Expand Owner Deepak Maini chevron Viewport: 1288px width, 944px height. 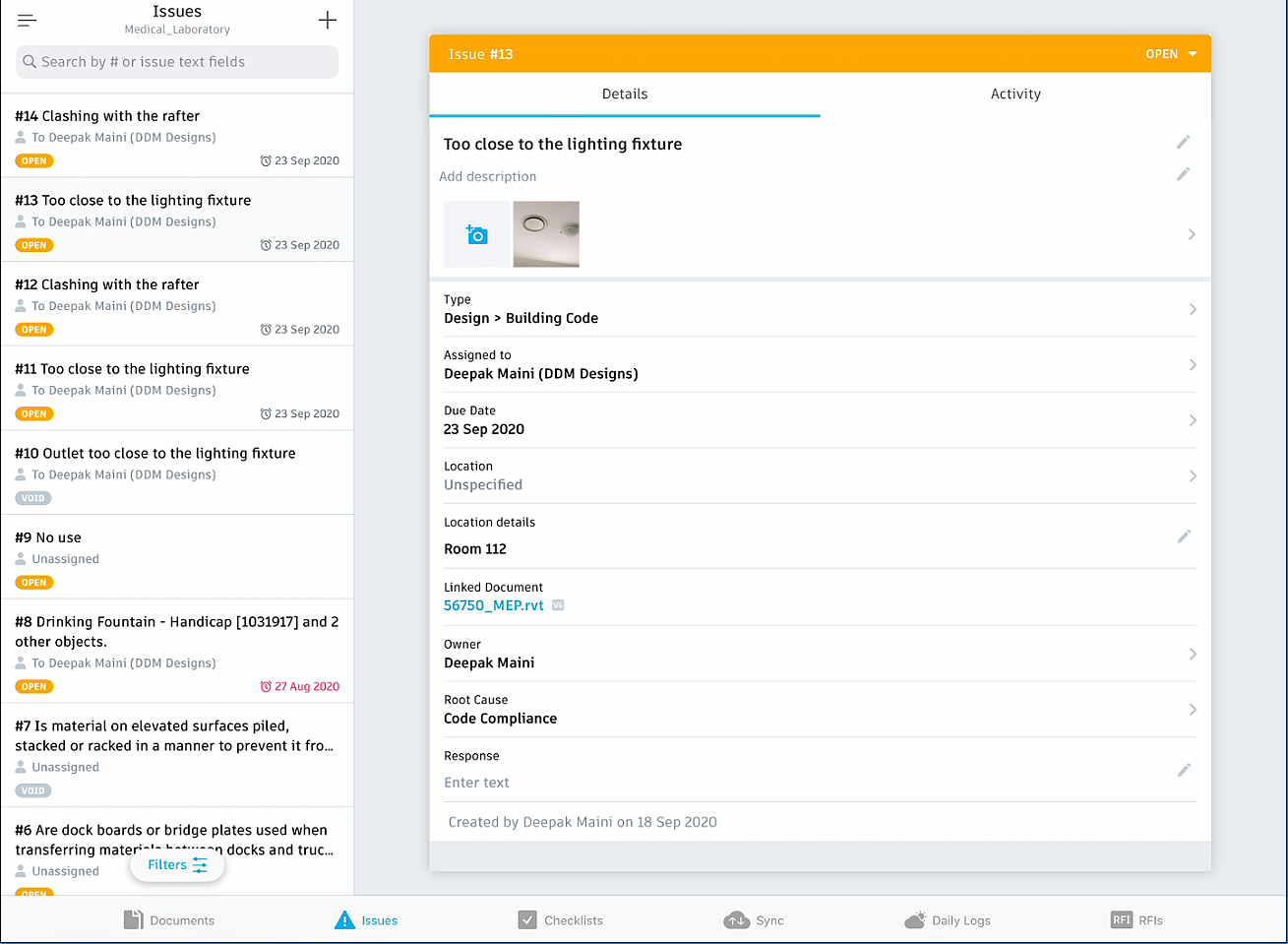coord(1193,655)
